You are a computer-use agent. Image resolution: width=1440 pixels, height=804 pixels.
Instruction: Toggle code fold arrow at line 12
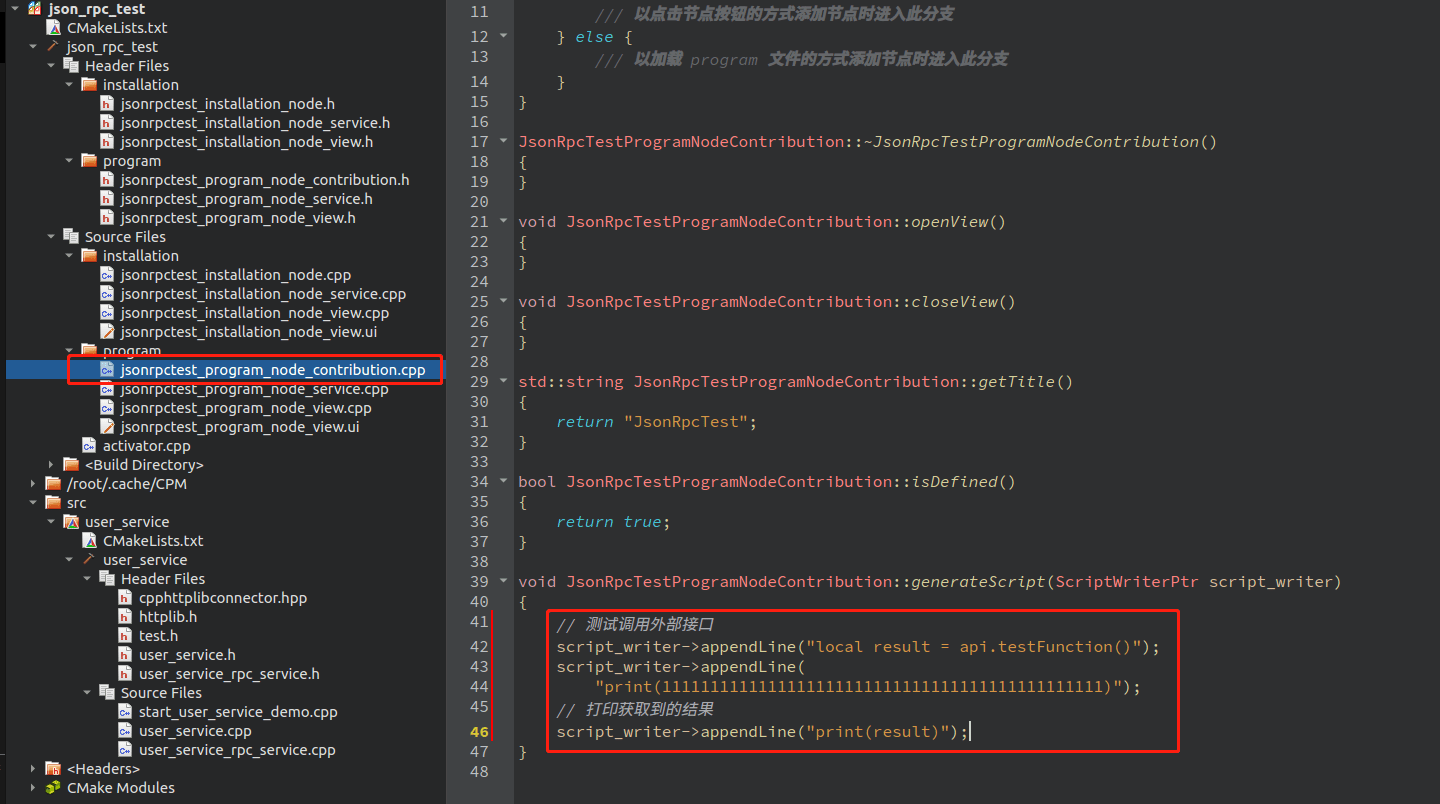504,36
